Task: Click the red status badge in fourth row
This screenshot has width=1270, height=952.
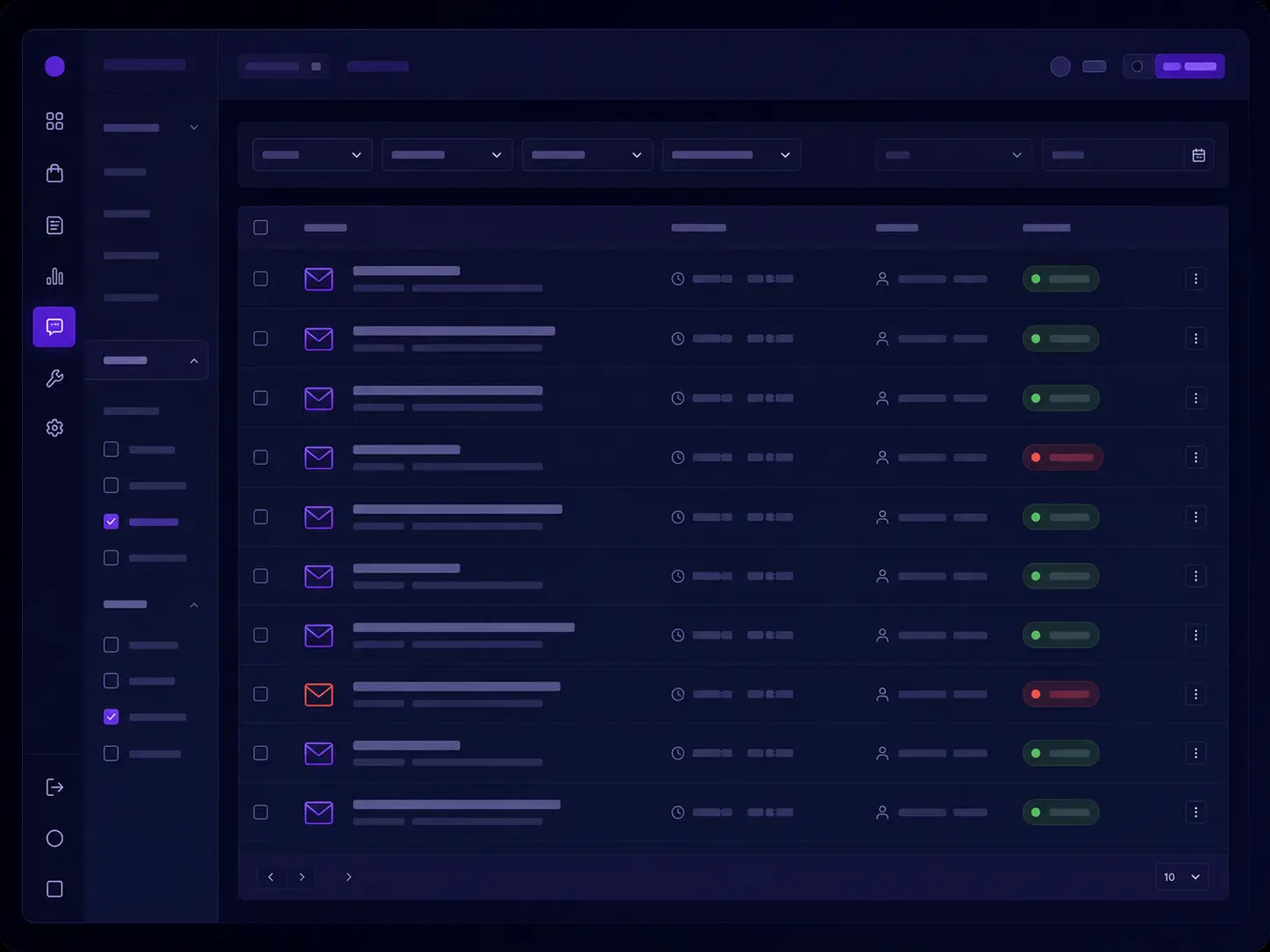Action: click(1063, 458)
